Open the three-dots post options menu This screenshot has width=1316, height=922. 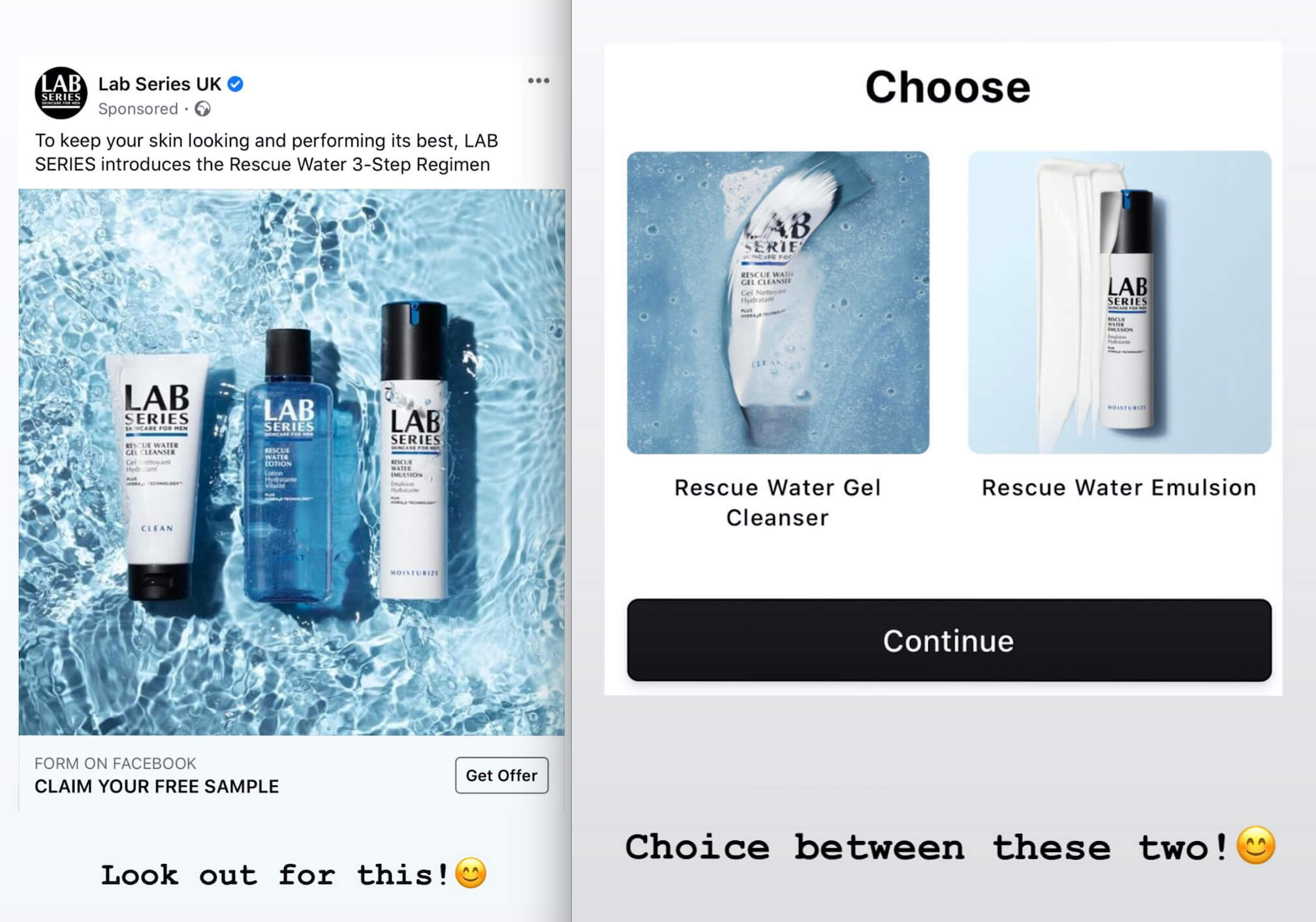(539, 81)
